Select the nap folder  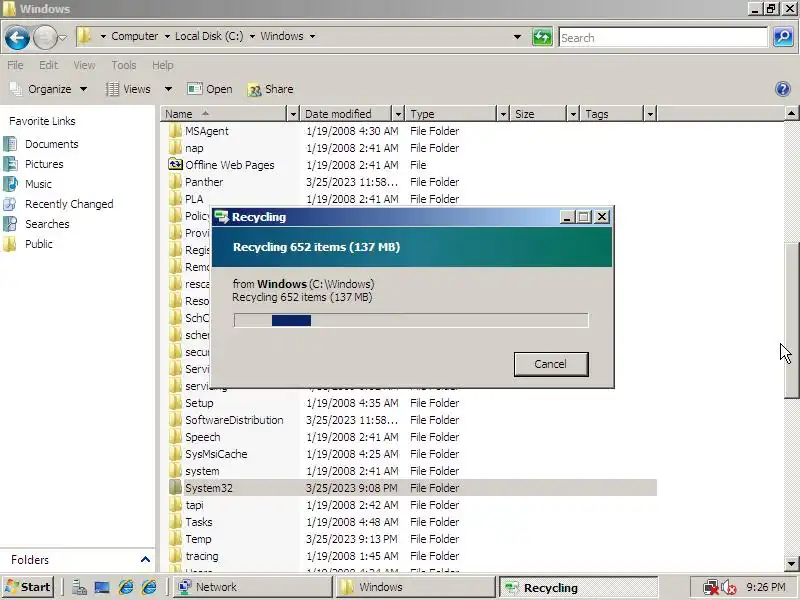click(194, 148)
